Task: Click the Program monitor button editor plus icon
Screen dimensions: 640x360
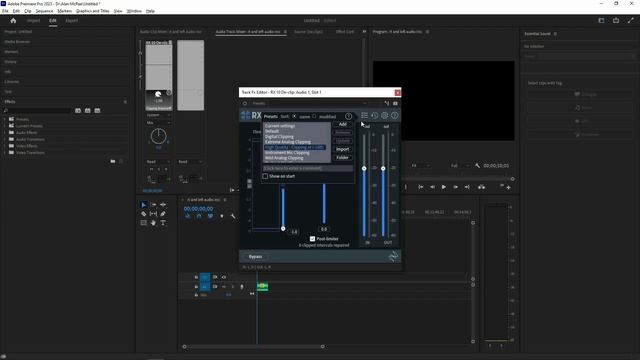Action: point(509,187)
